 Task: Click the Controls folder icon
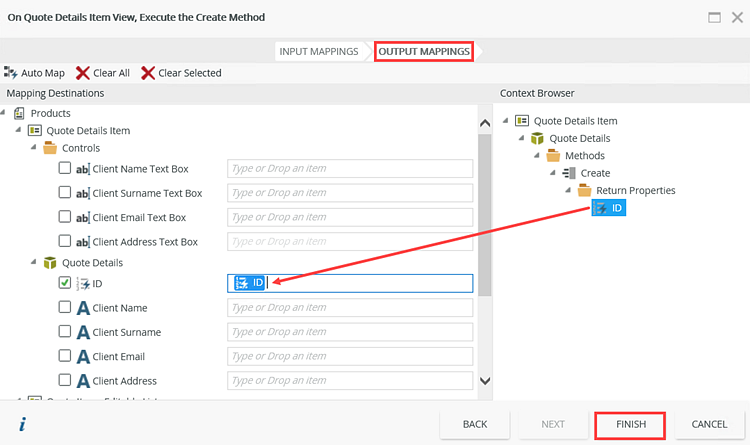tap(49, 148)
